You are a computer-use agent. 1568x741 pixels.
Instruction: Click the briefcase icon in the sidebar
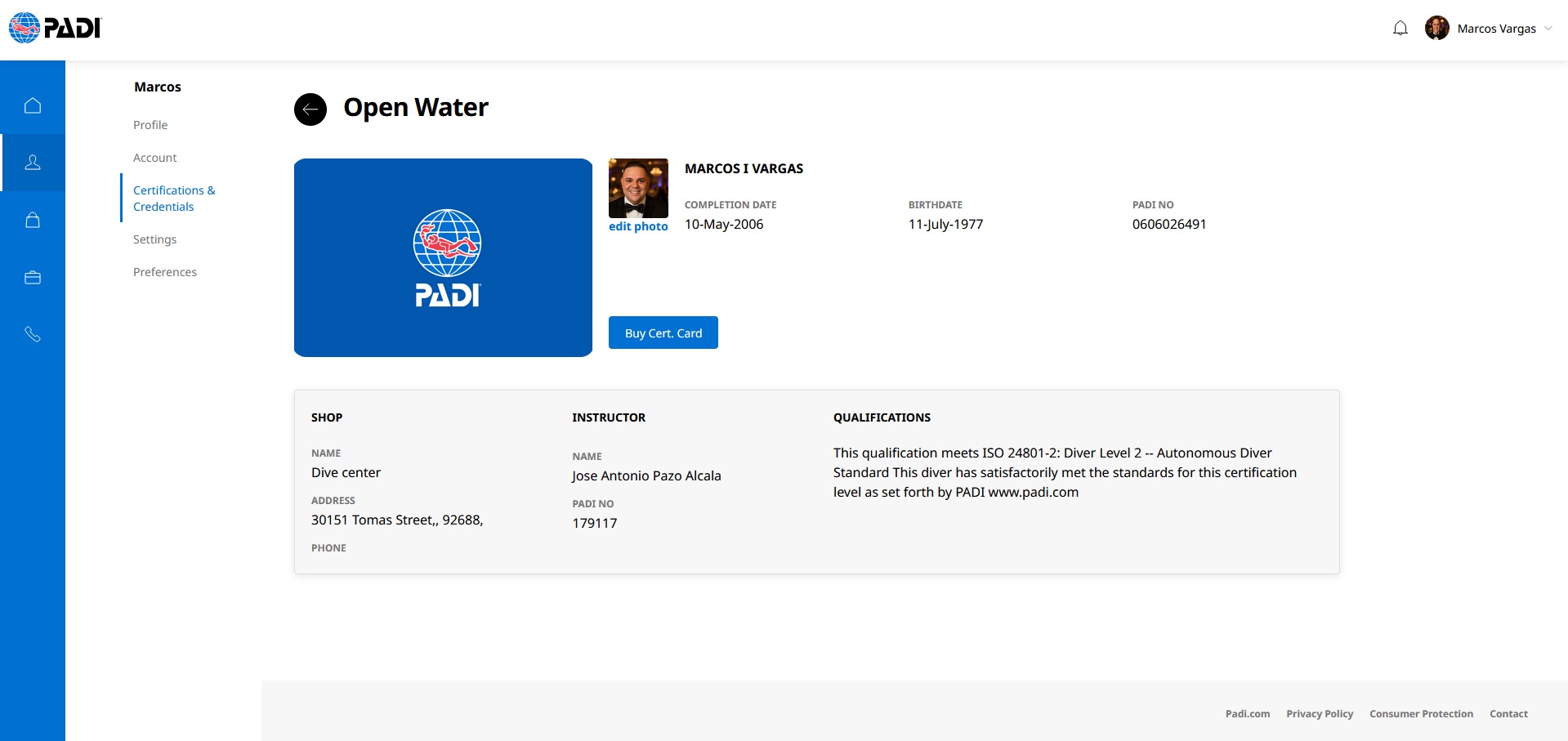33,278
